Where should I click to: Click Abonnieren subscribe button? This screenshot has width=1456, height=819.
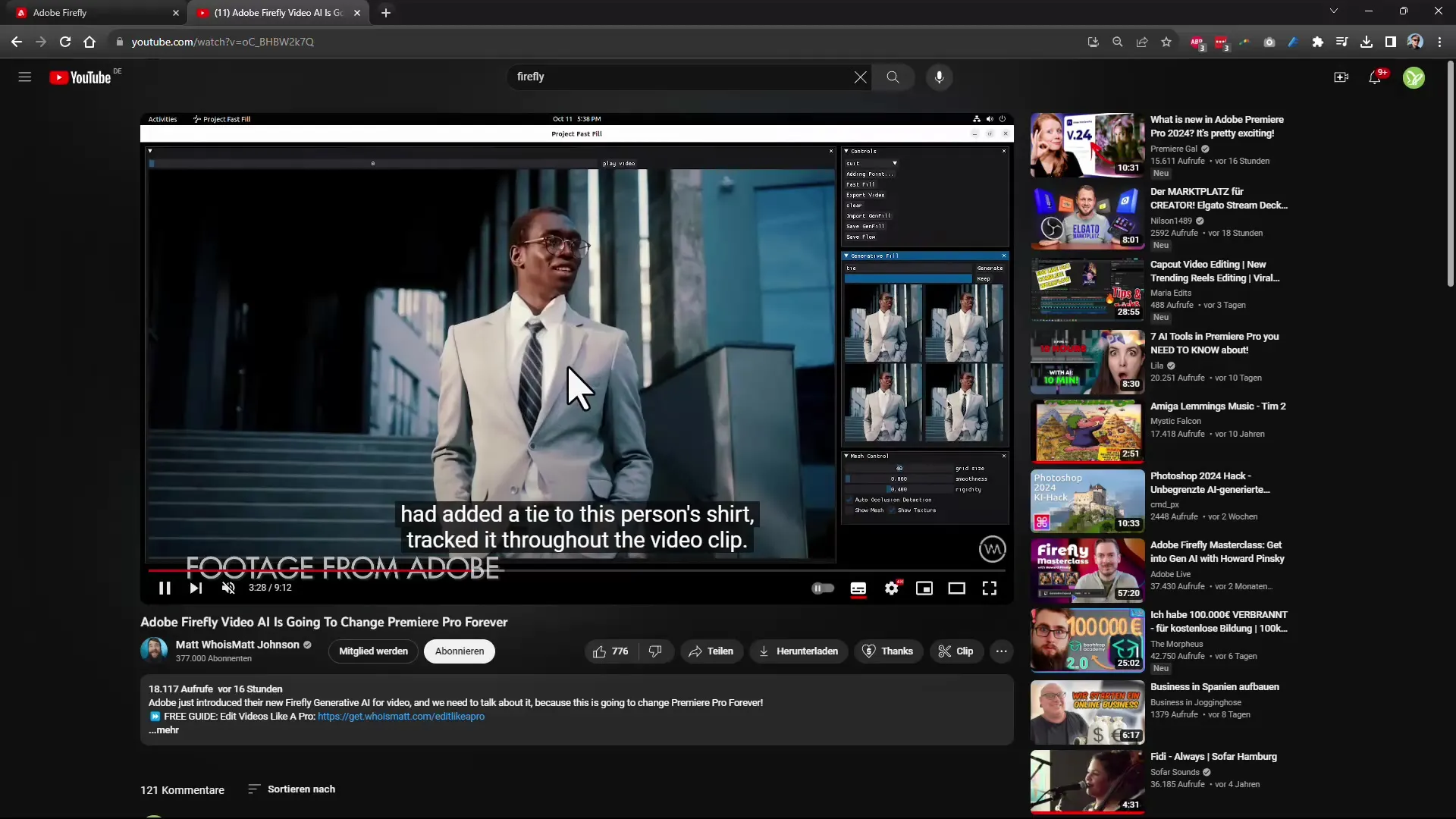459,650
